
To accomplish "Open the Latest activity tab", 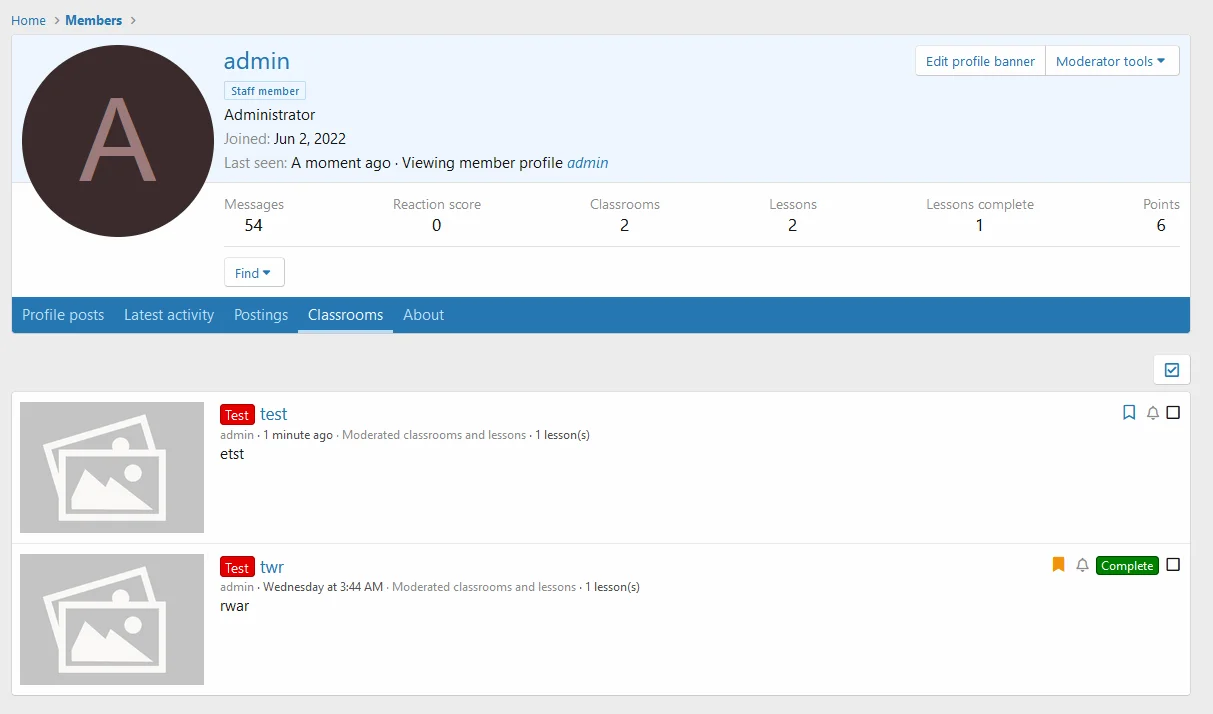I will [x=169, y=315].
